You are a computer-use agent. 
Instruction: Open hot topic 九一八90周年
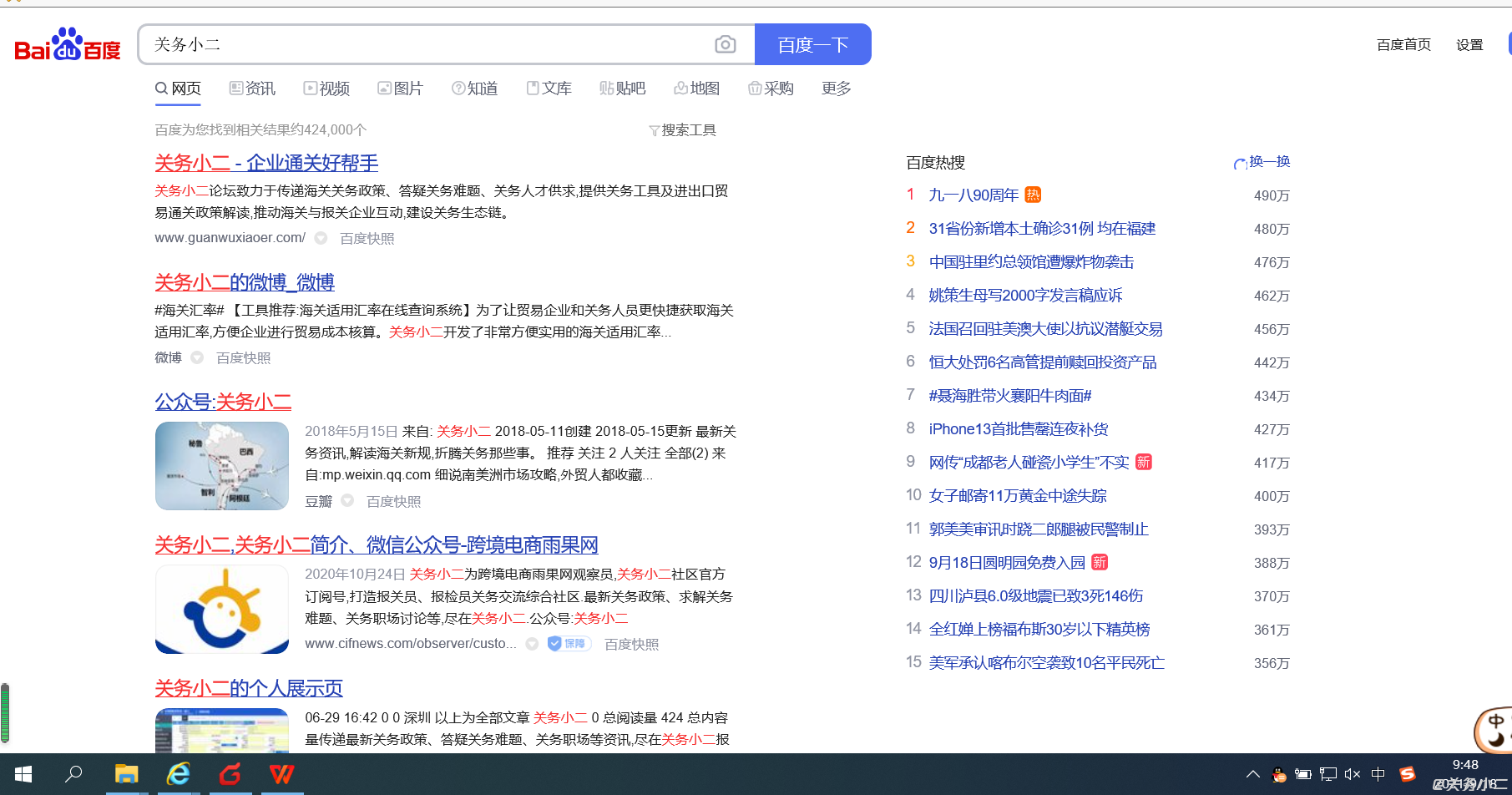974,195
